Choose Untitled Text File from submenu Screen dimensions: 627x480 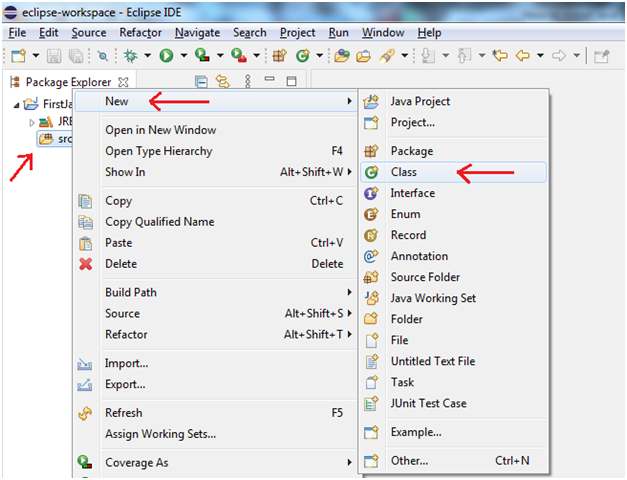pos(453,361)
